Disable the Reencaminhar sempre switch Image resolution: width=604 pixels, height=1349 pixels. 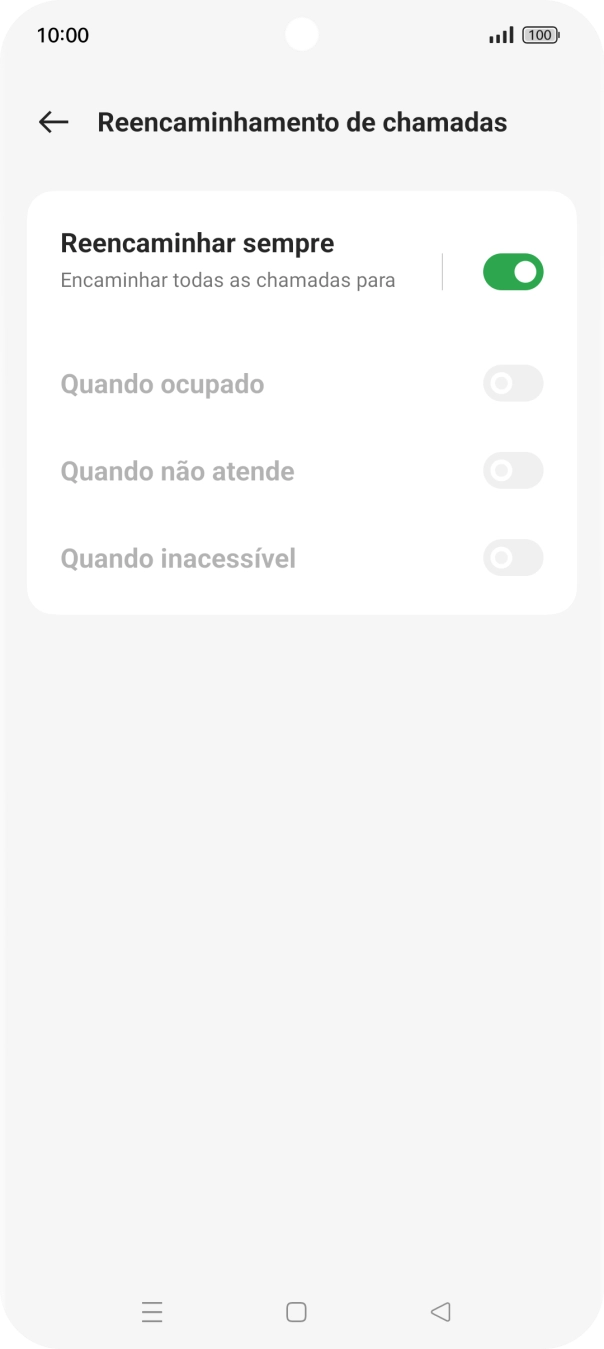(x=512, y=270)
